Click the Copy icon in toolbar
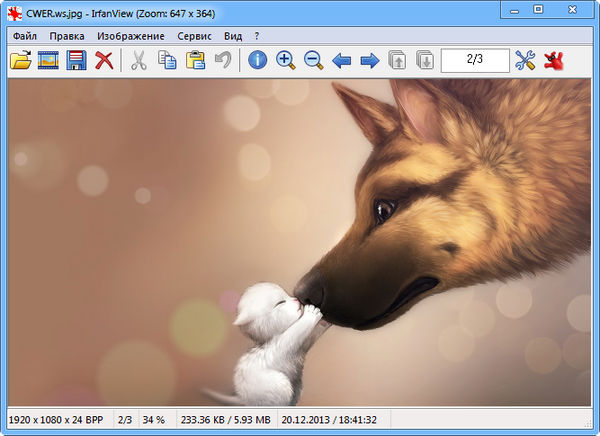The width and height of the screenshot is (600, 436). click(167, 61)
